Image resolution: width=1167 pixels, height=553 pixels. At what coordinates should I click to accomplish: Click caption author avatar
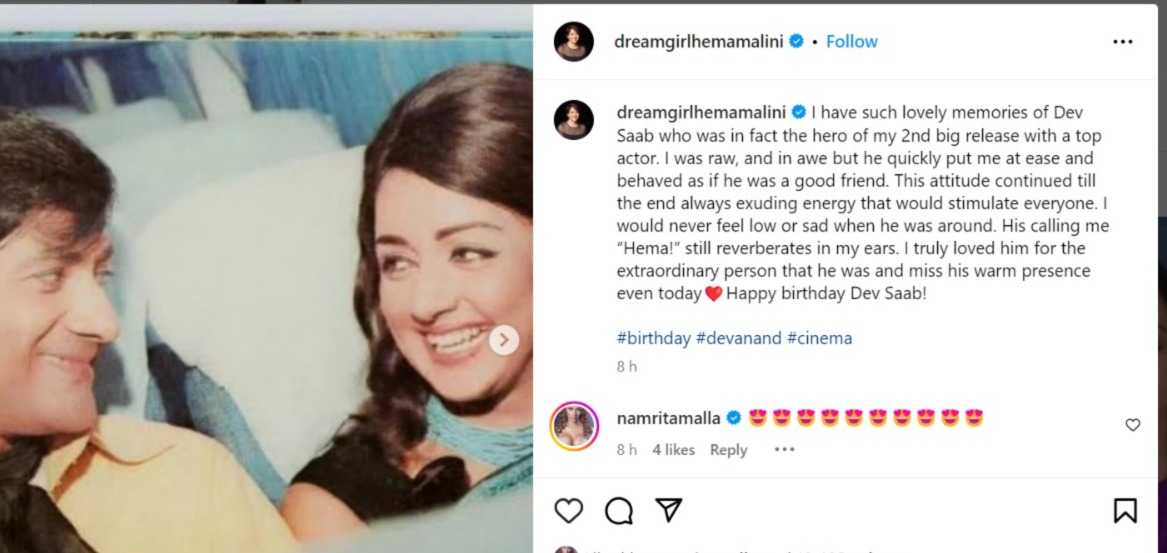[574, 120]
